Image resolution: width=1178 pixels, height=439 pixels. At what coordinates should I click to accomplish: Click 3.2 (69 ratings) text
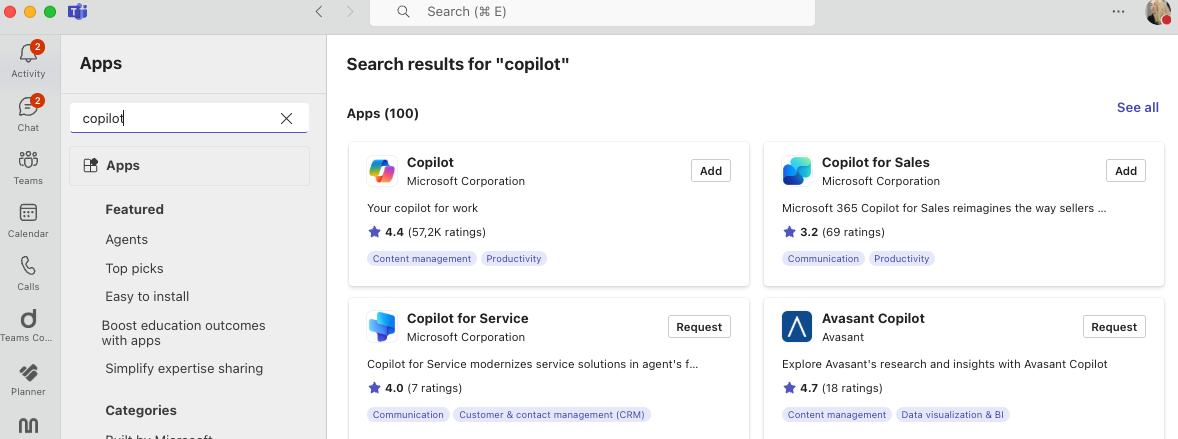[843, 232]
